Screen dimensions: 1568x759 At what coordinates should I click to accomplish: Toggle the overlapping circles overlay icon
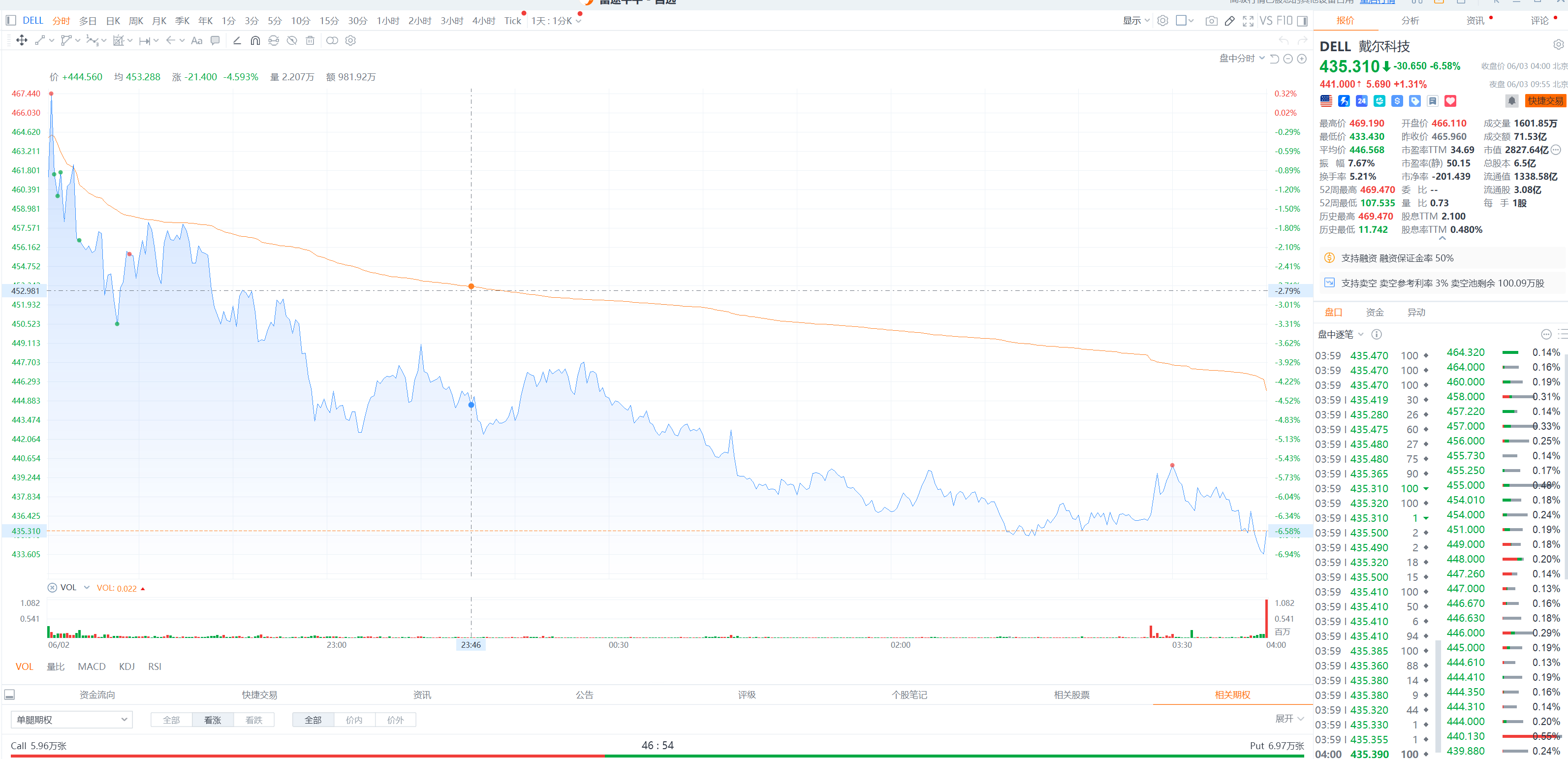pyautogui.click(x=332, y=41)
